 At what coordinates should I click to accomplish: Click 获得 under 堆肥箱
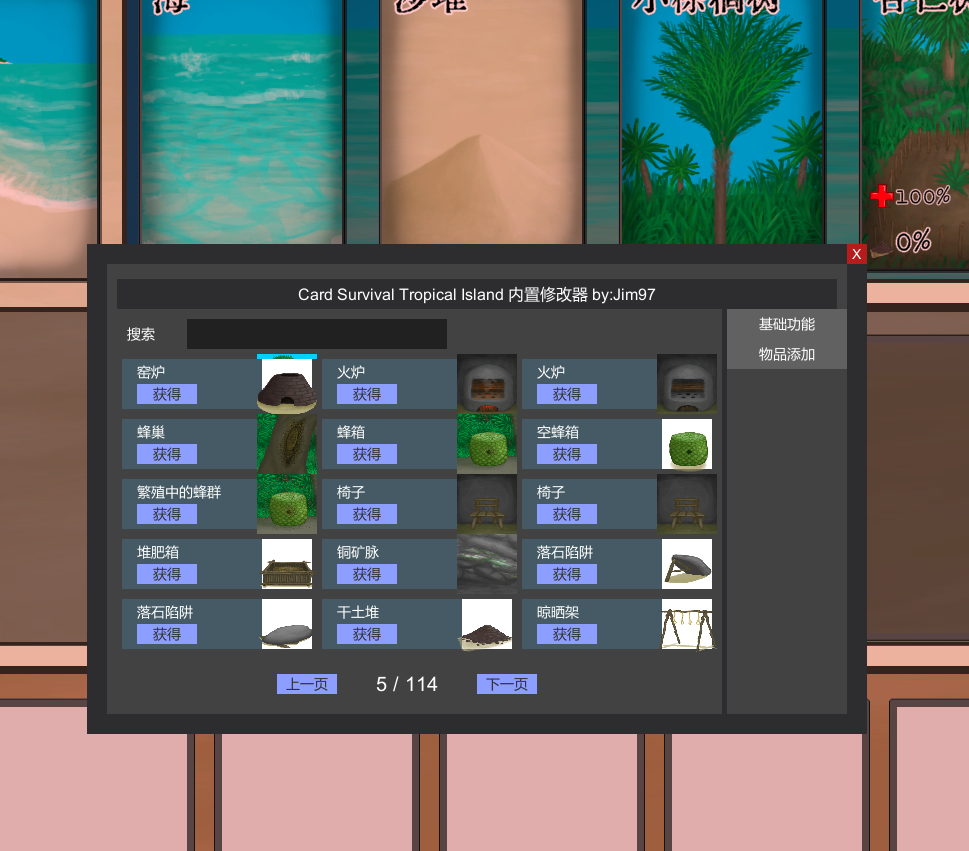click(167, 574)
